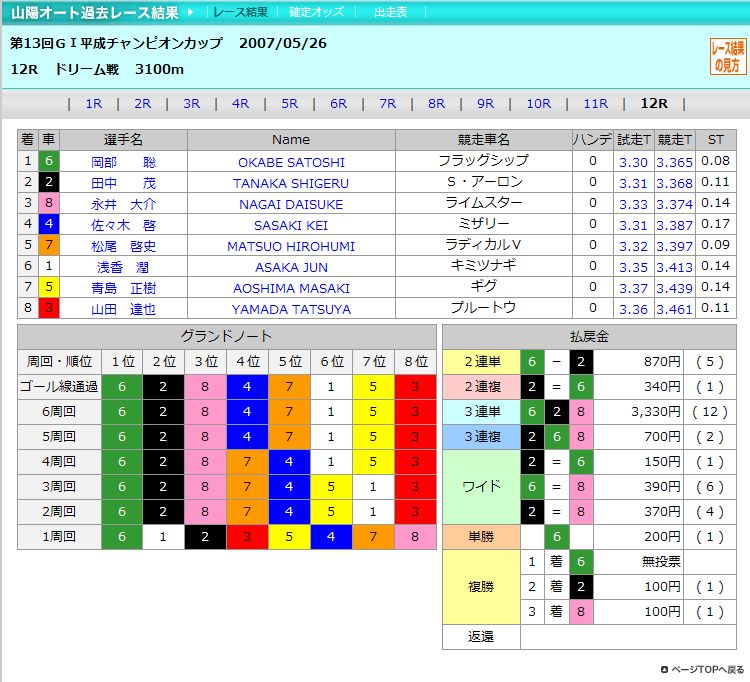Image resolution: width=750 pixels, height=682 pixels.
Task: Click red car number 3 in eighth-place row
Action: [x=49, y=308]
